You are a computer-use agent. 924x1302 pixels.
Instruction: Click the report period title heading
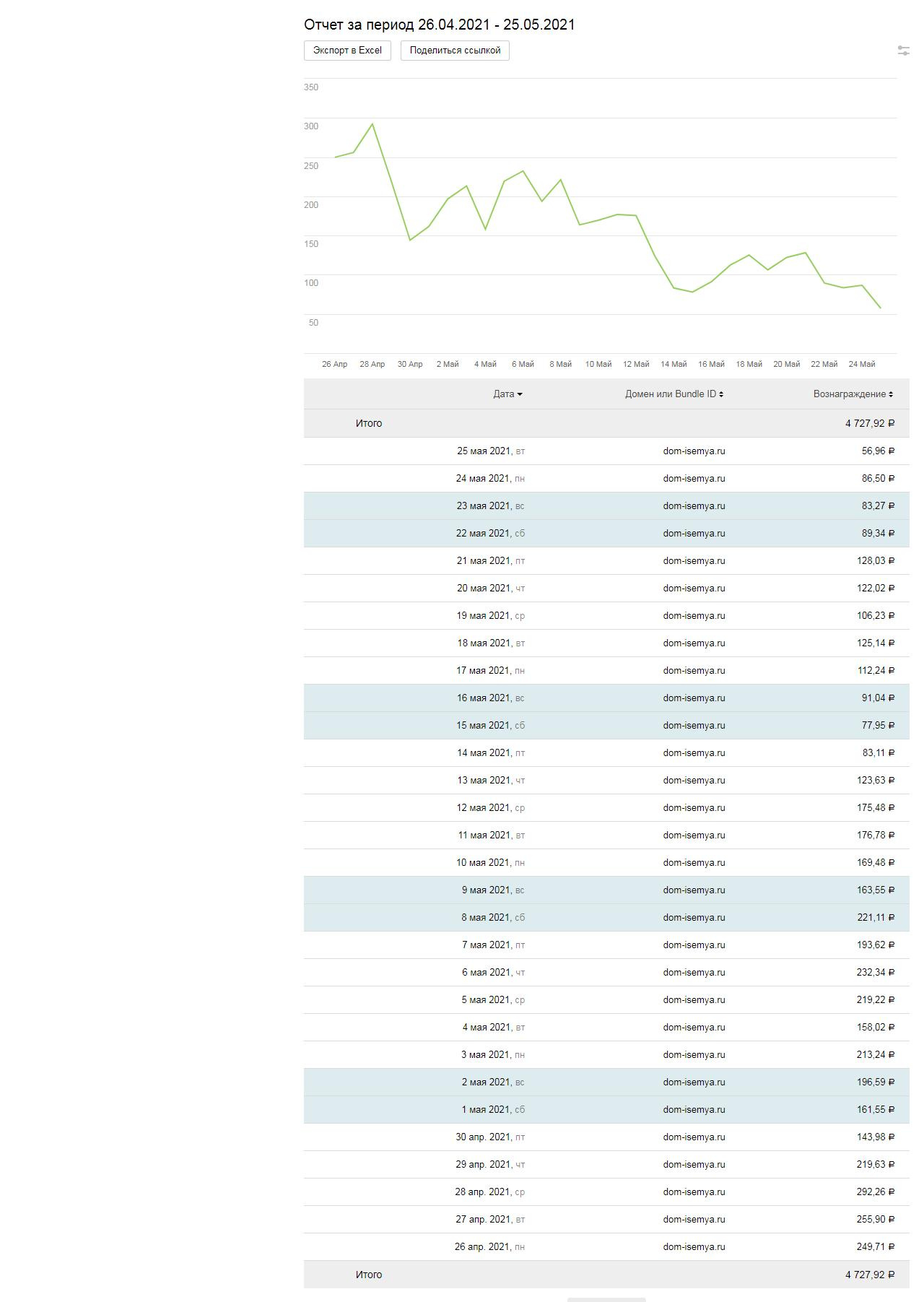439,25
